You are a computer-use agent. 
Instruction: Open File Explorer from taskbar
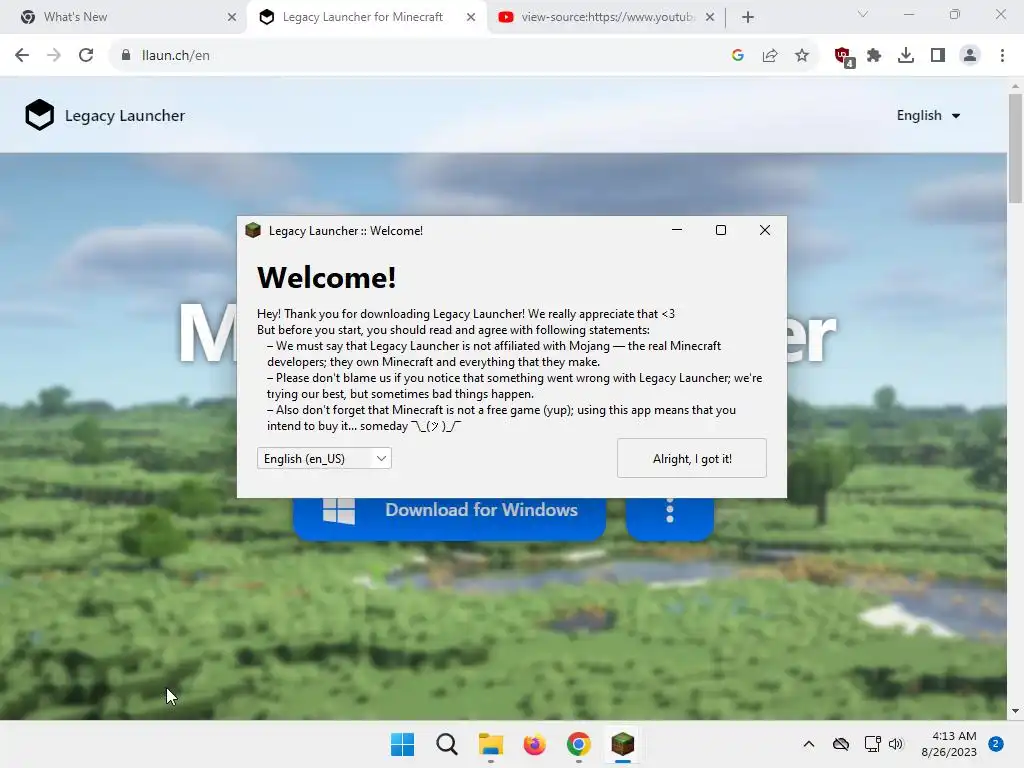[x=490, y=744]
